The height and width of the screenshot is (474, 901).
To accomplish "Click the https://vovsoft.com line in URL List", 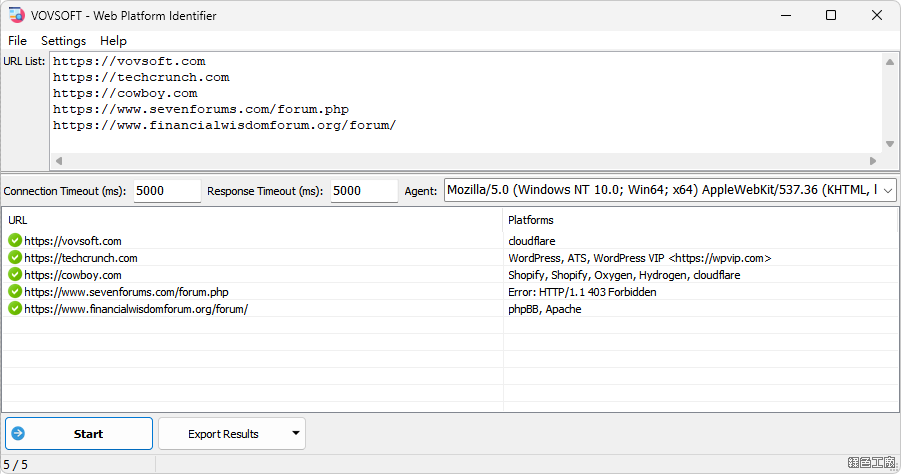I will (129, 61).
